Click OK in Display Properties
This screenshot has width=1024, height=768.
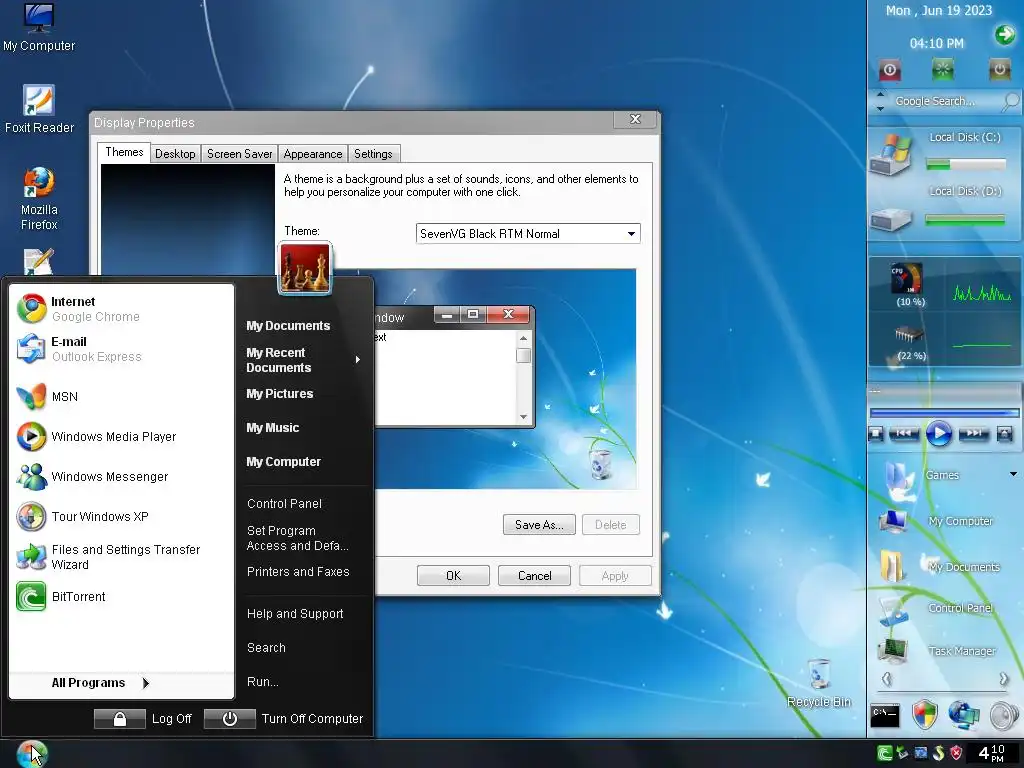coord(453,575)
